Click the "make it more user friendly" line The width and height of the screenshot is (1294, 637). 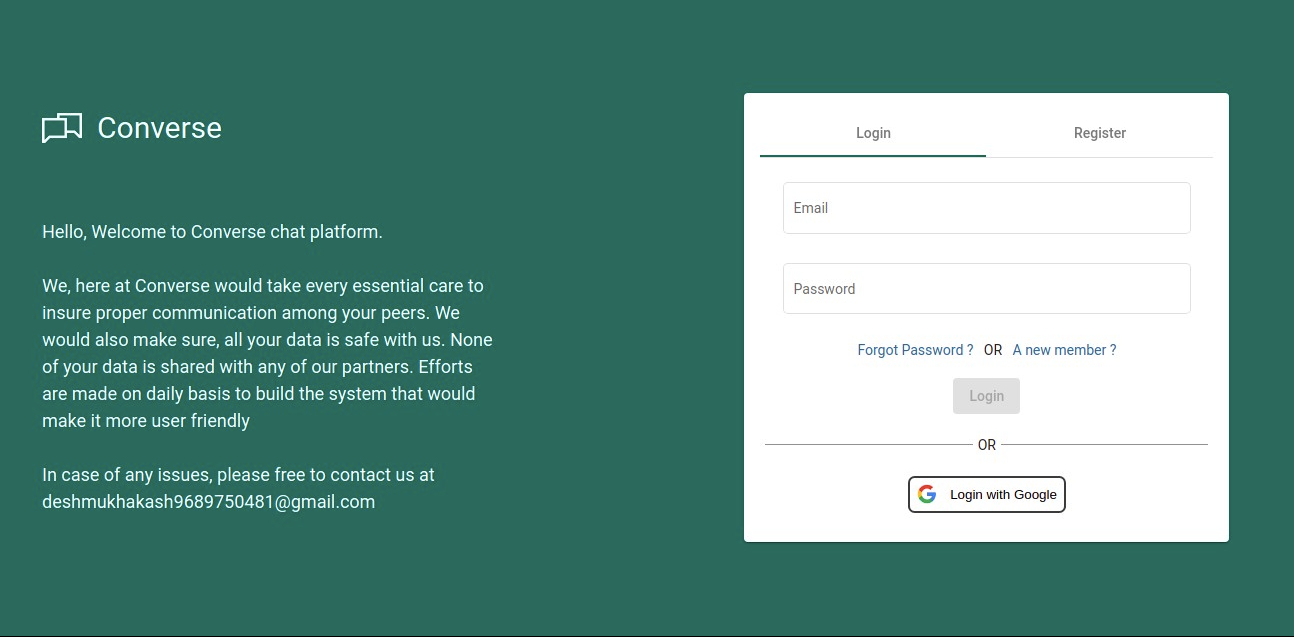tap(146, 421)
